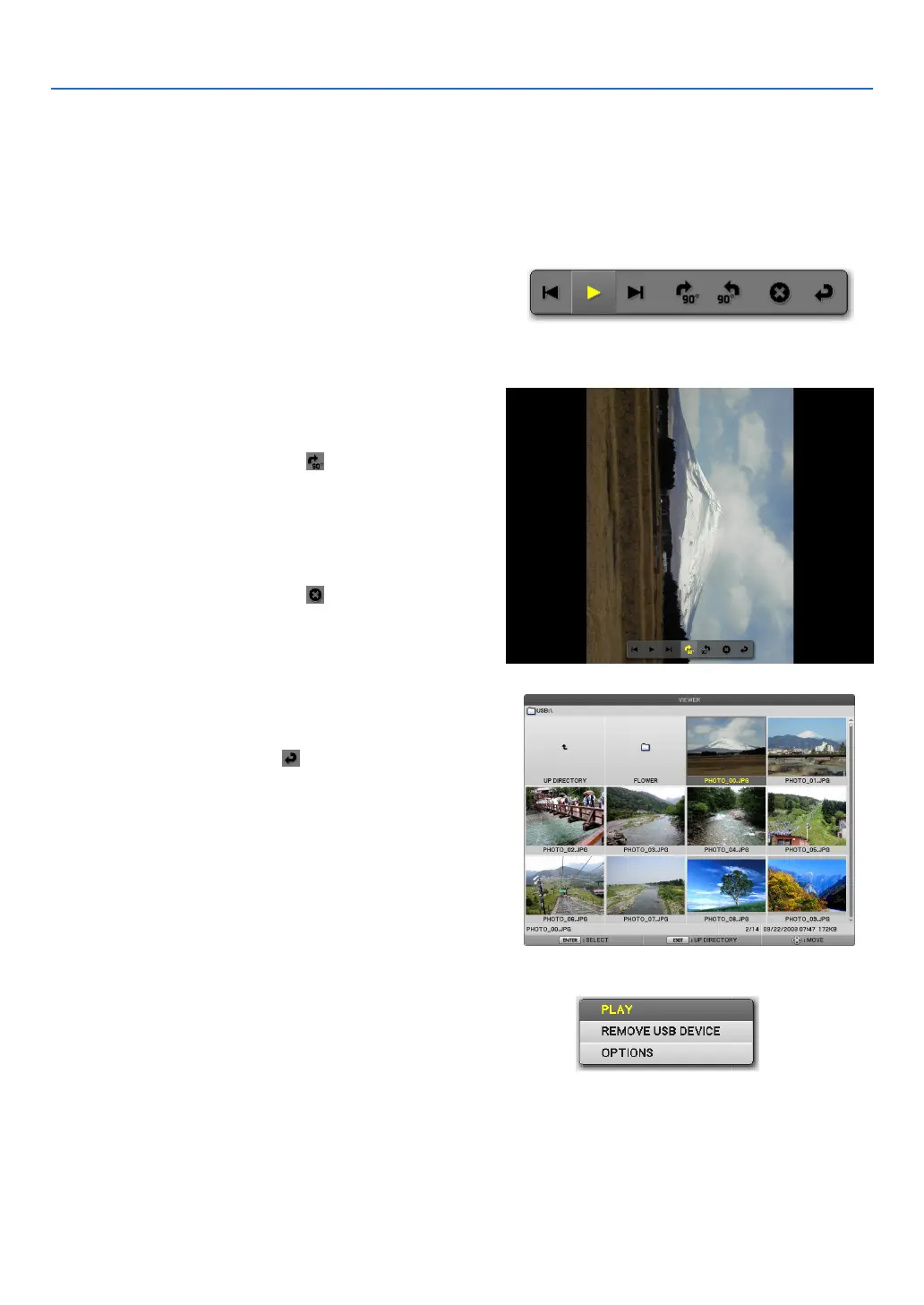The width and height of the screenshot is (924, 1305).
Task: Click Next in the large control bar
Action: (x=636, y=293)
